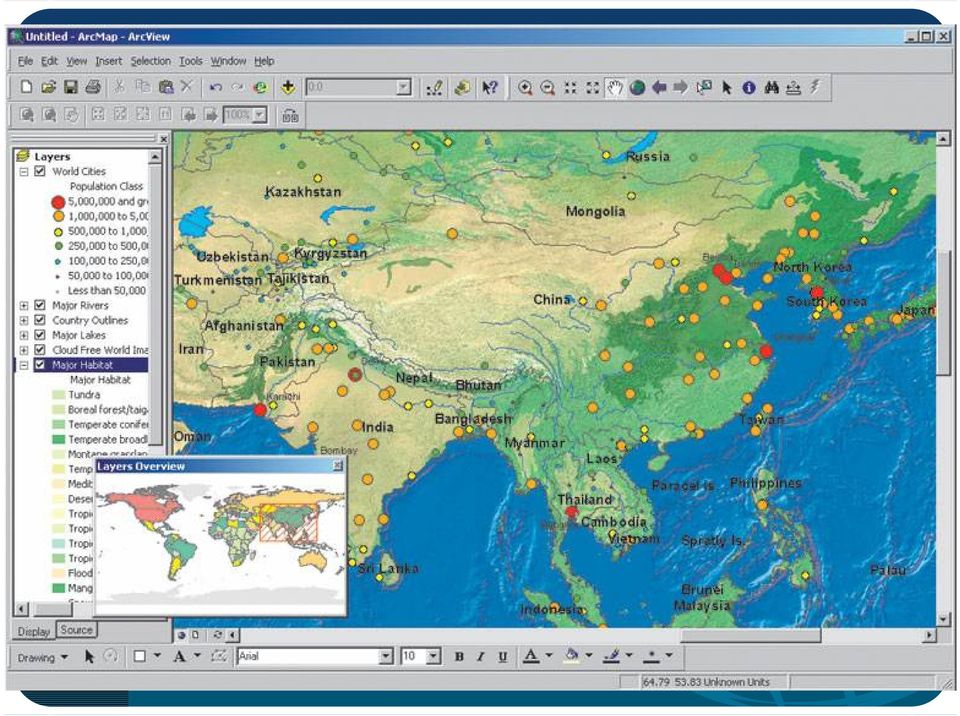Image resolution: width=960 pixels, height=716 pixels.
Task: Switch to the Source tab
Action: tap(77, 630)
